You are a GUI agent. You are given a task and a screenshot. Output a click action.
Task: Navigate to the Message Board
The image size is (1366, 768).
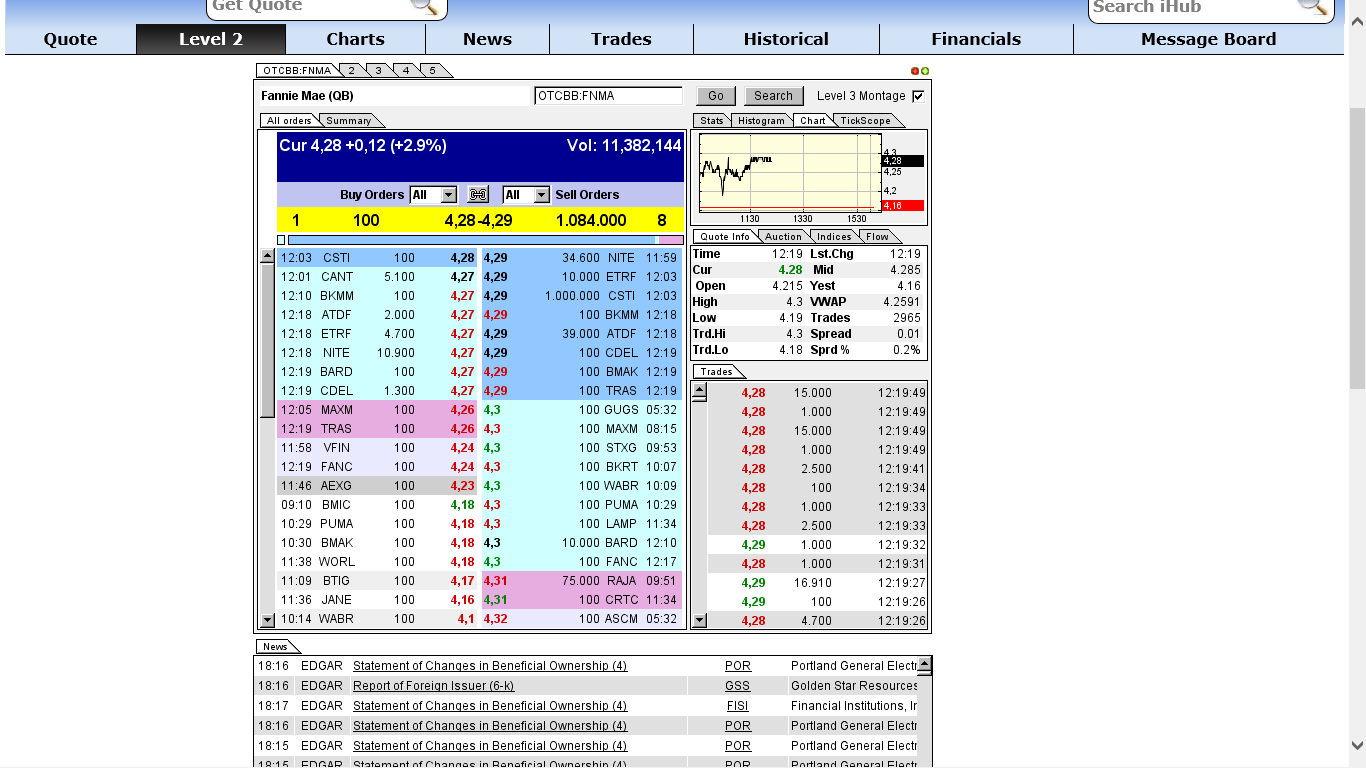tap(1207, 39)
